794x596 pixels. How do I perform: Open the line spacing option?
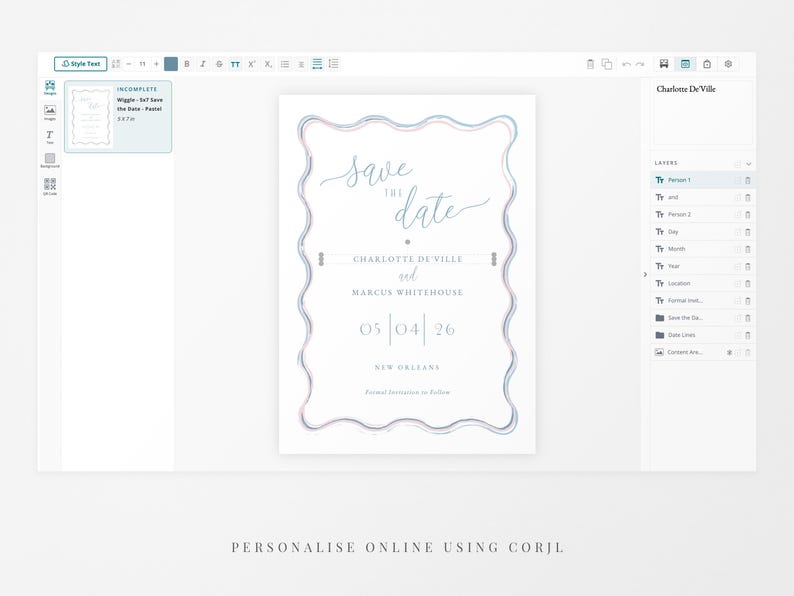click(x=333, y=64)
